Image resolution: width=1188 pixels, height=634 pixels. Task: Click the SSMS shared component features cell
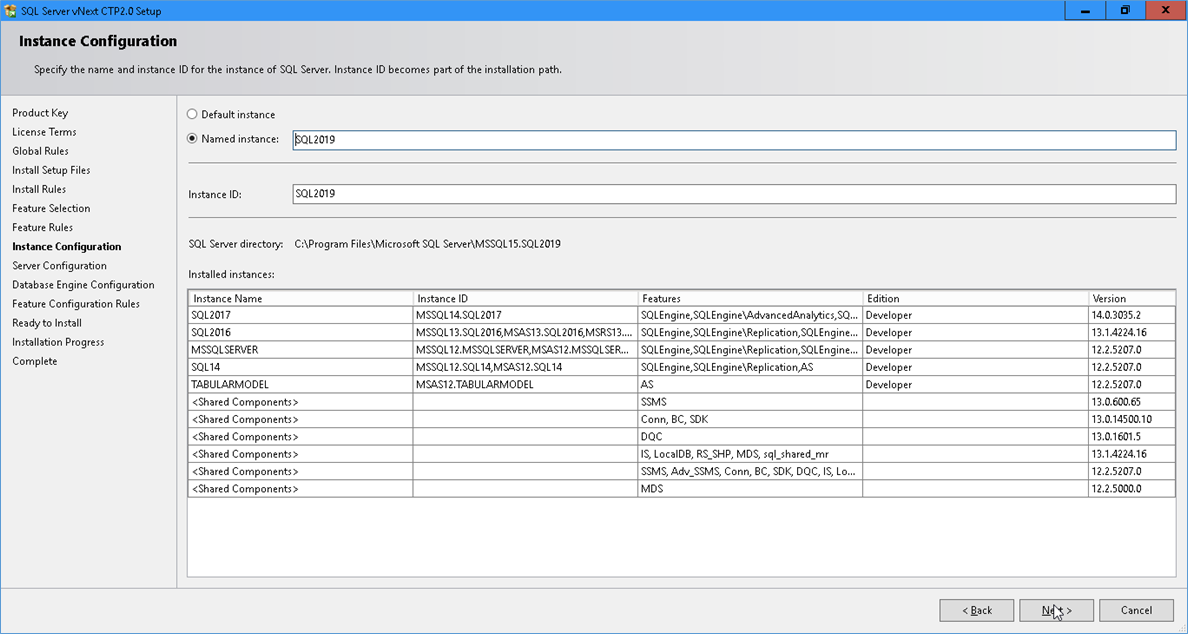pyautogui.click(x=750, y=402)
